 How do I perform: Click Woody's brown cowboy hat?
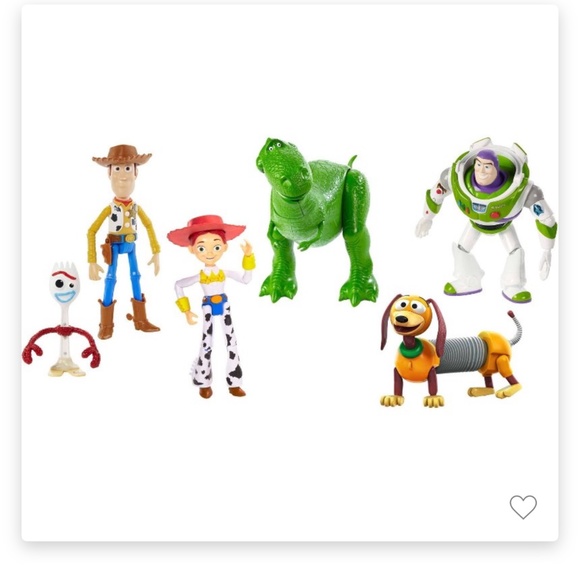[x=122, y=155]
